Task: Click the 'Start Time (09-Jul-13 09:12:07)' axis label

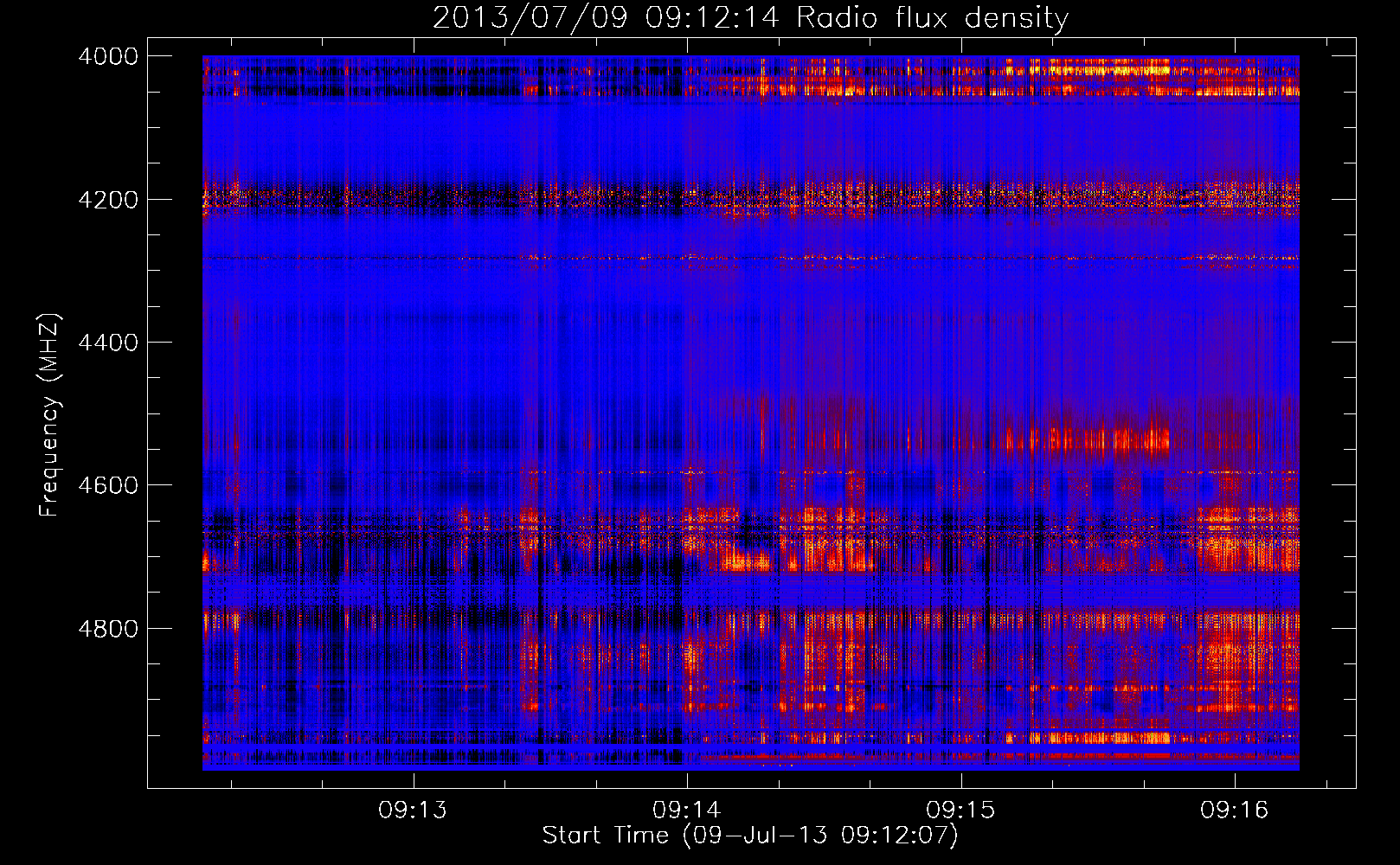Action: coord(750,836)
